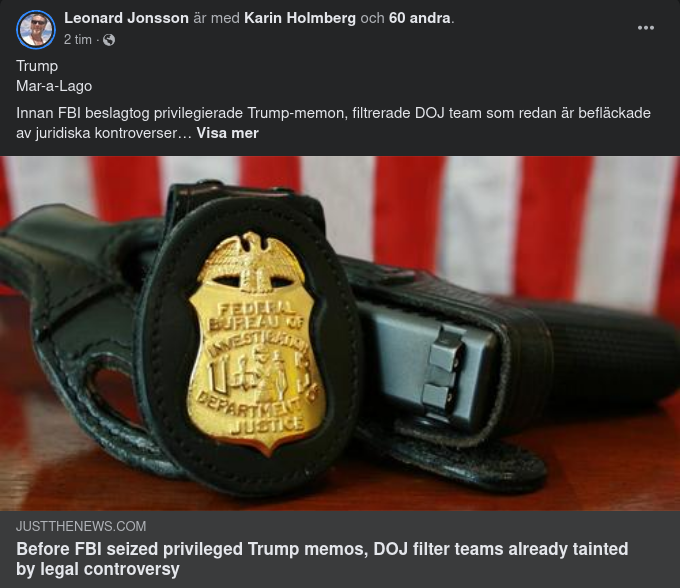Click the "2 tim" post timestamp

click(78, 40)
